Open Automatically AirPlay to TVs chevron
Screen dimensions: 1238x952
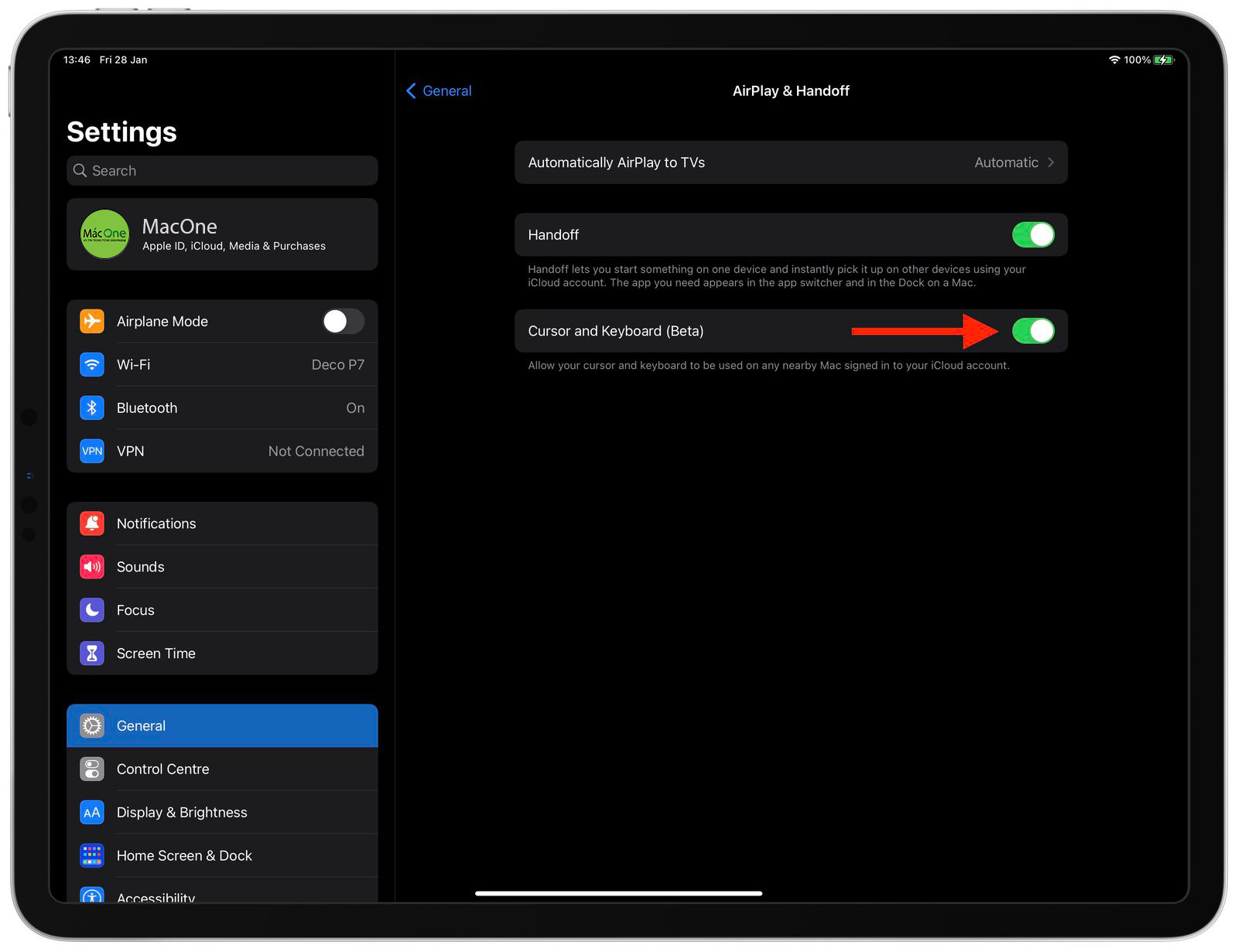tap(1051, 162)
